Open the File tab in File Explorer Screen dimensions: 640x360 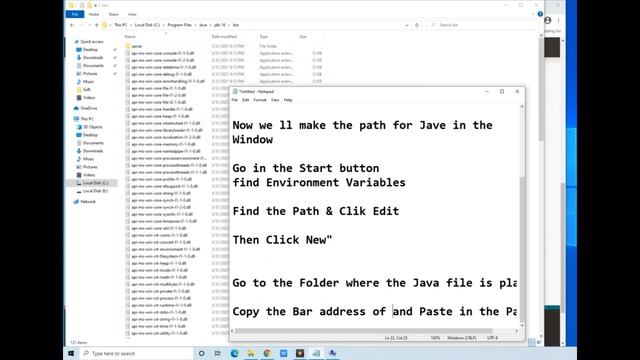click(x=75, y=14)
